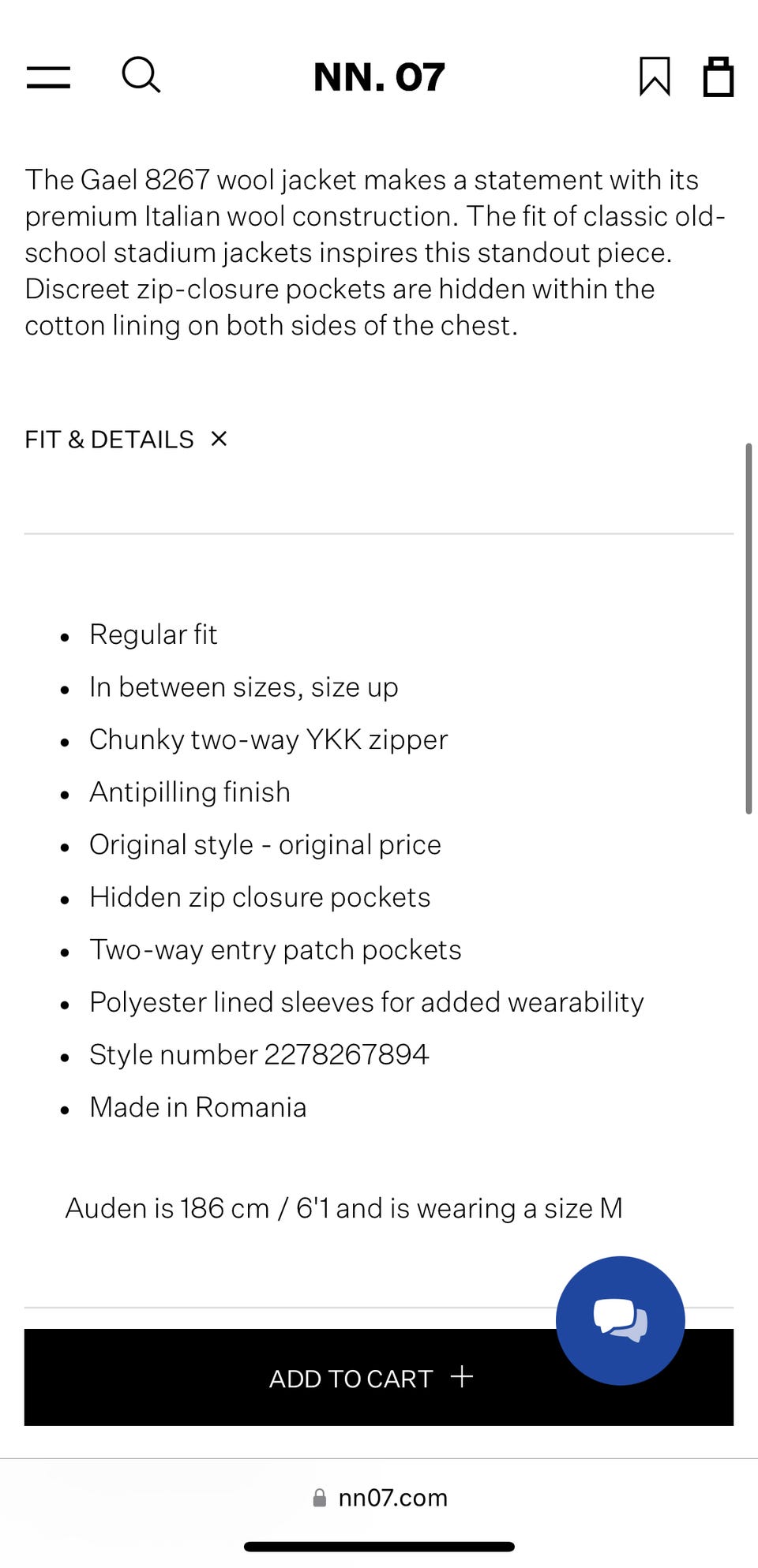Click the Auden model size note
Screen dimensions: 758x1568
tap(343, 1208)
